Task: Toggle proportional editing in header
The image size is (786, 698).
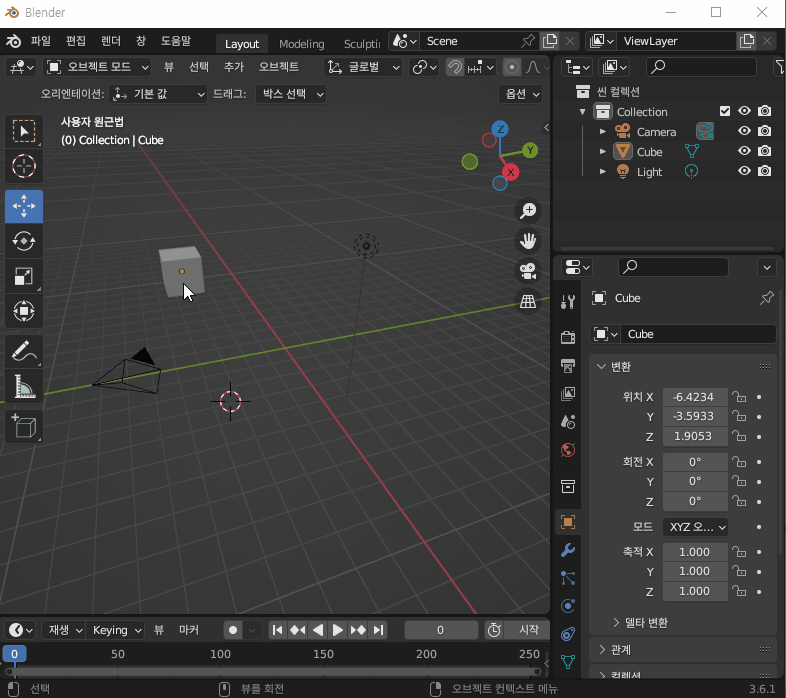Action: click(x=511, y=67)
